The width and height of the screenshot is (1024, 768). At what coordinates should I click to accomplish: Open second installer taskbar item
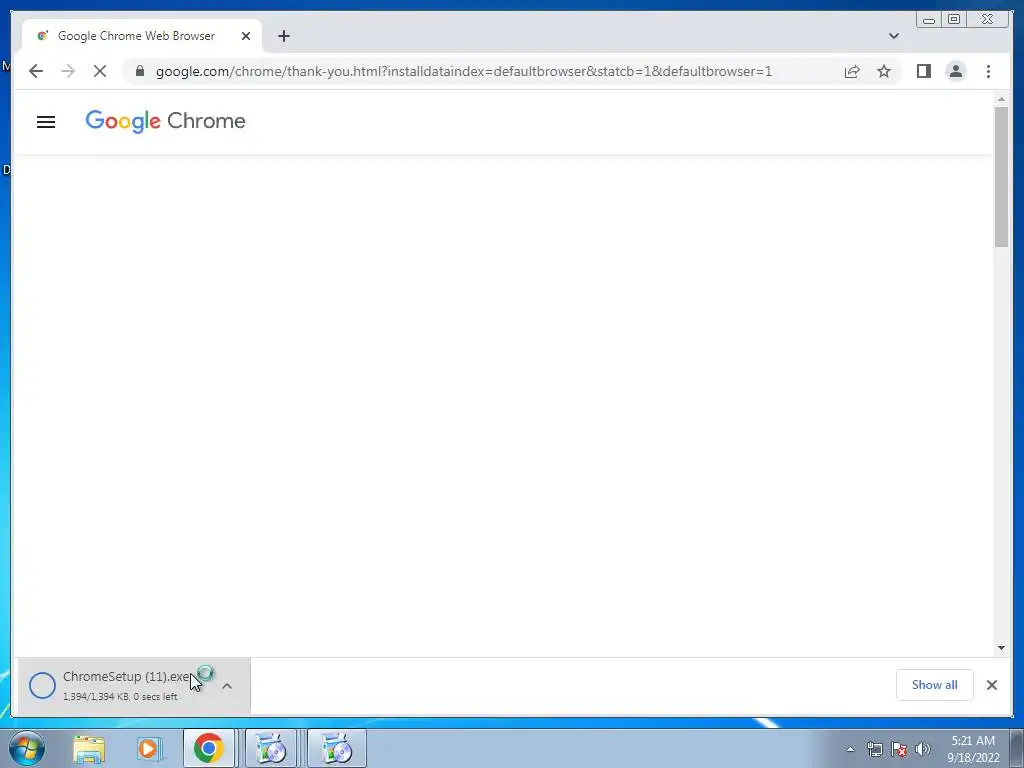pos(337,748)
